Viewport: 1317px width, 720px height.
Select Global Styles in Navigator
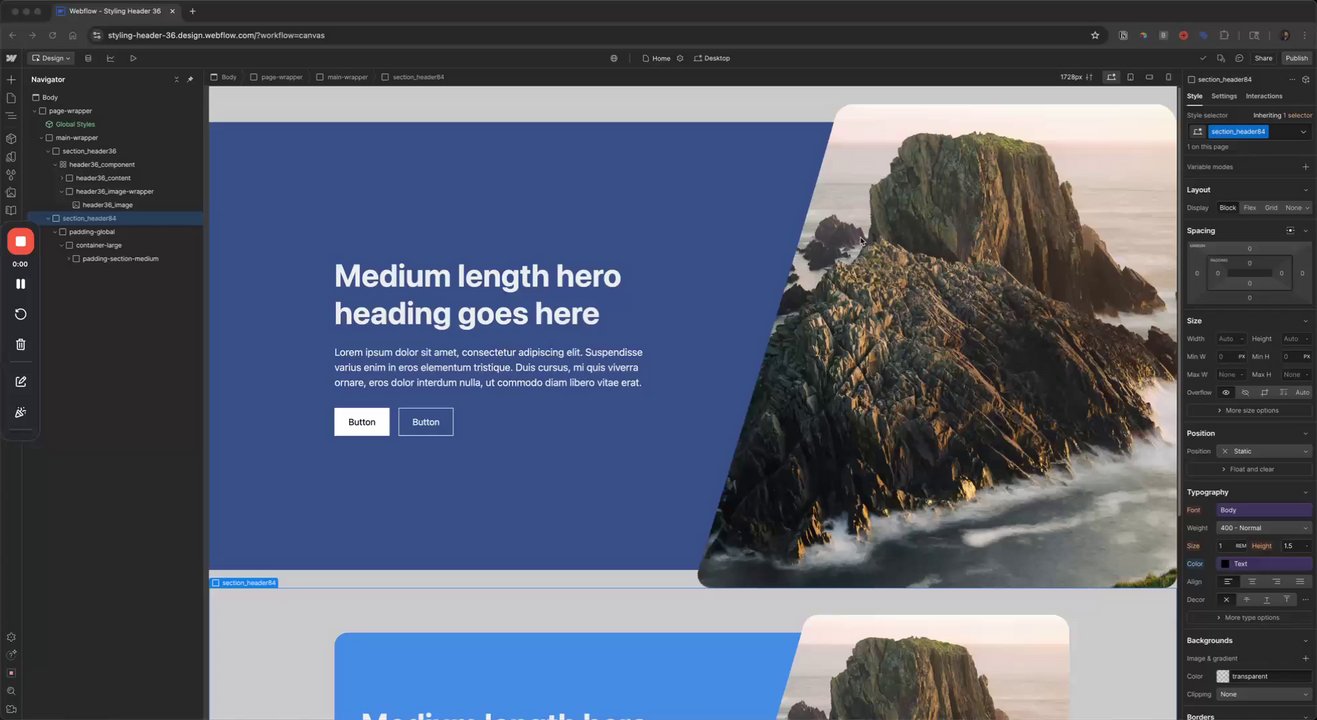coord(75,124)
